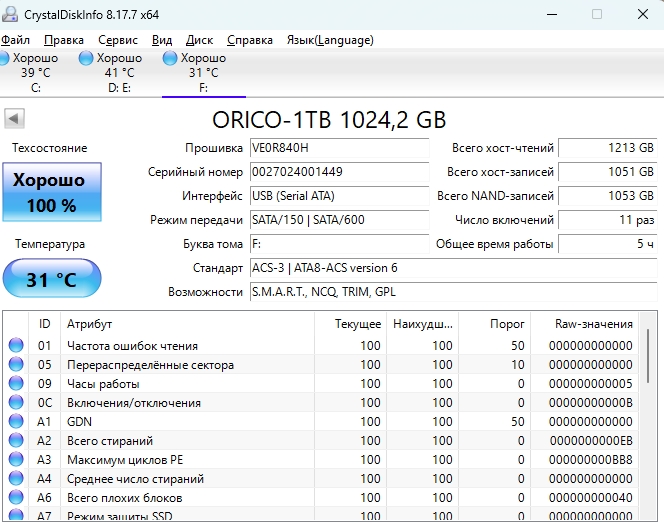Image resolution: width=664 pixels, height=524 pixels.
Task: Click the status orb for Часы работы
Action: pyautogui.click(x=16, y=384)
